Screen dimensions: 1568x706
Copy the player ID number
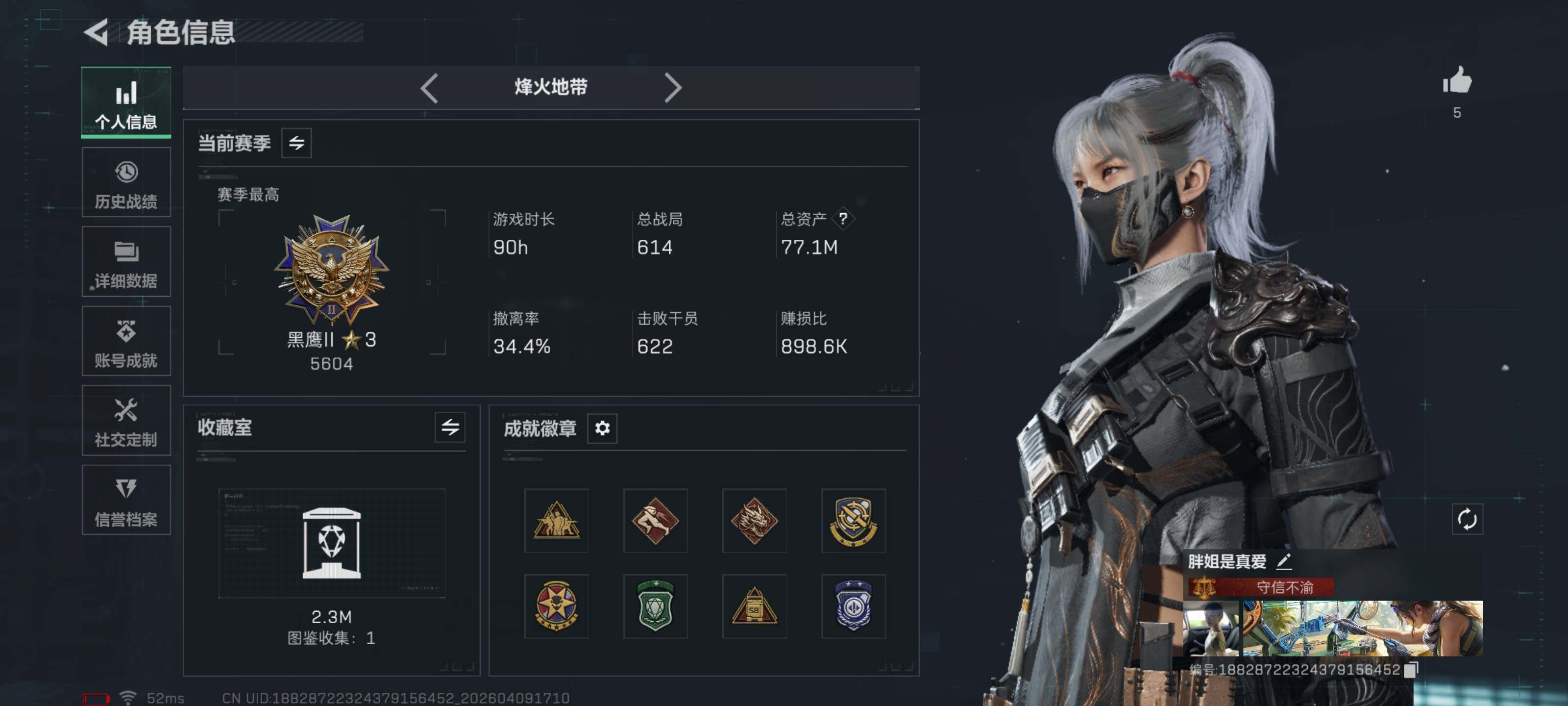click(1411, 669)
